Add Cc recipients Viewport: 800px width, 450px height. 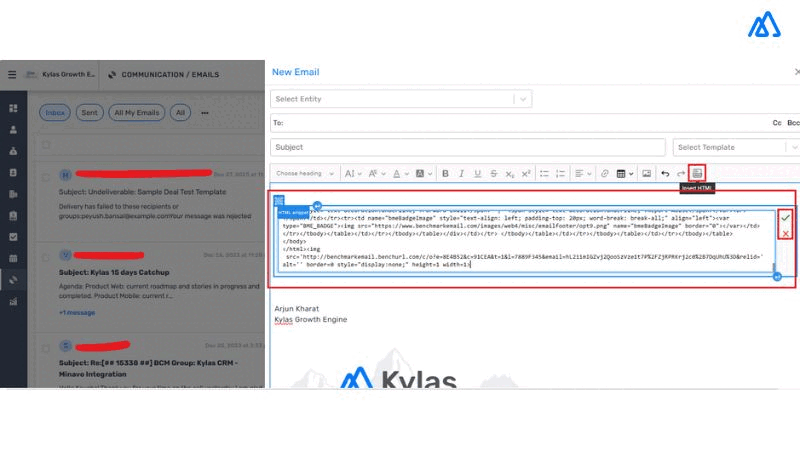(777, 123)
